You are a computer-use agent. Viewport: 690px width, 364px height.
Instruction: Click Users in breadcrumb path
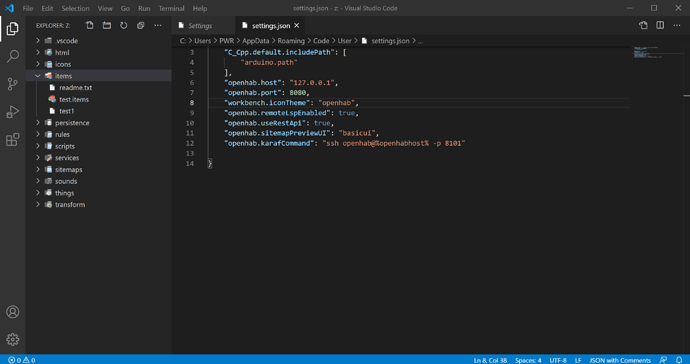click(202, 40)
